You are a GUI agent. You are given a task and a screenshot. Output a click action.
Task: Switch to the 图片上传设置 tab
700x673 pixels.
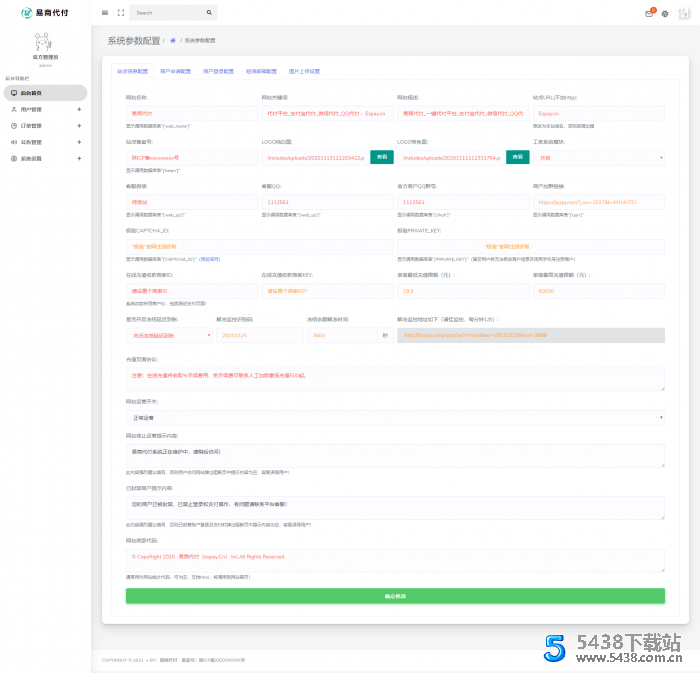click(305, 72)
